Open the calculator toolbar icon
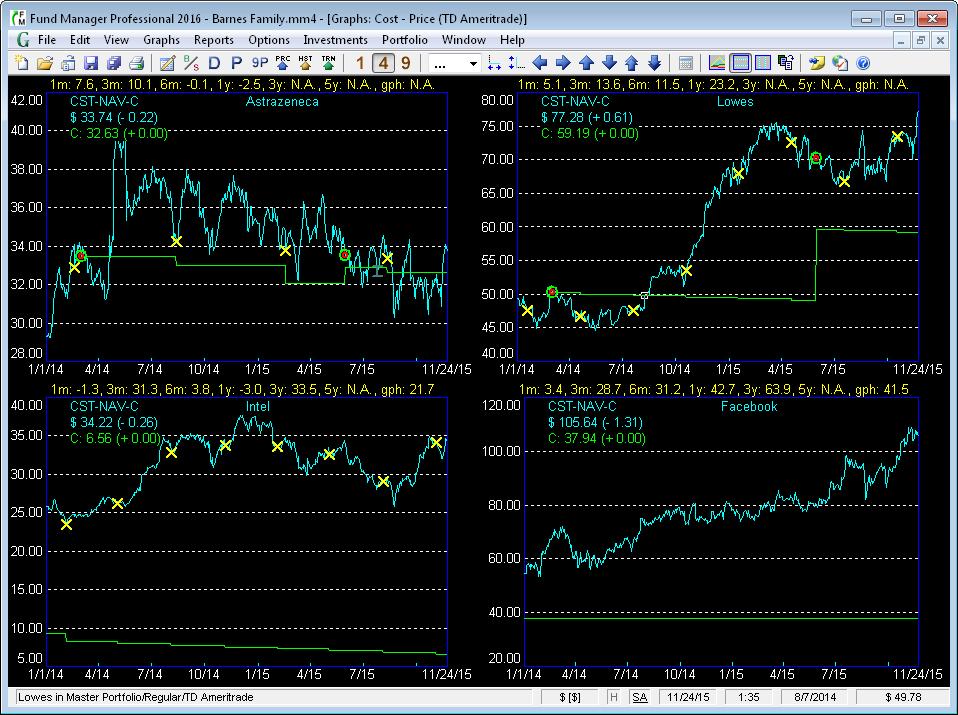 tap(686, 63)
